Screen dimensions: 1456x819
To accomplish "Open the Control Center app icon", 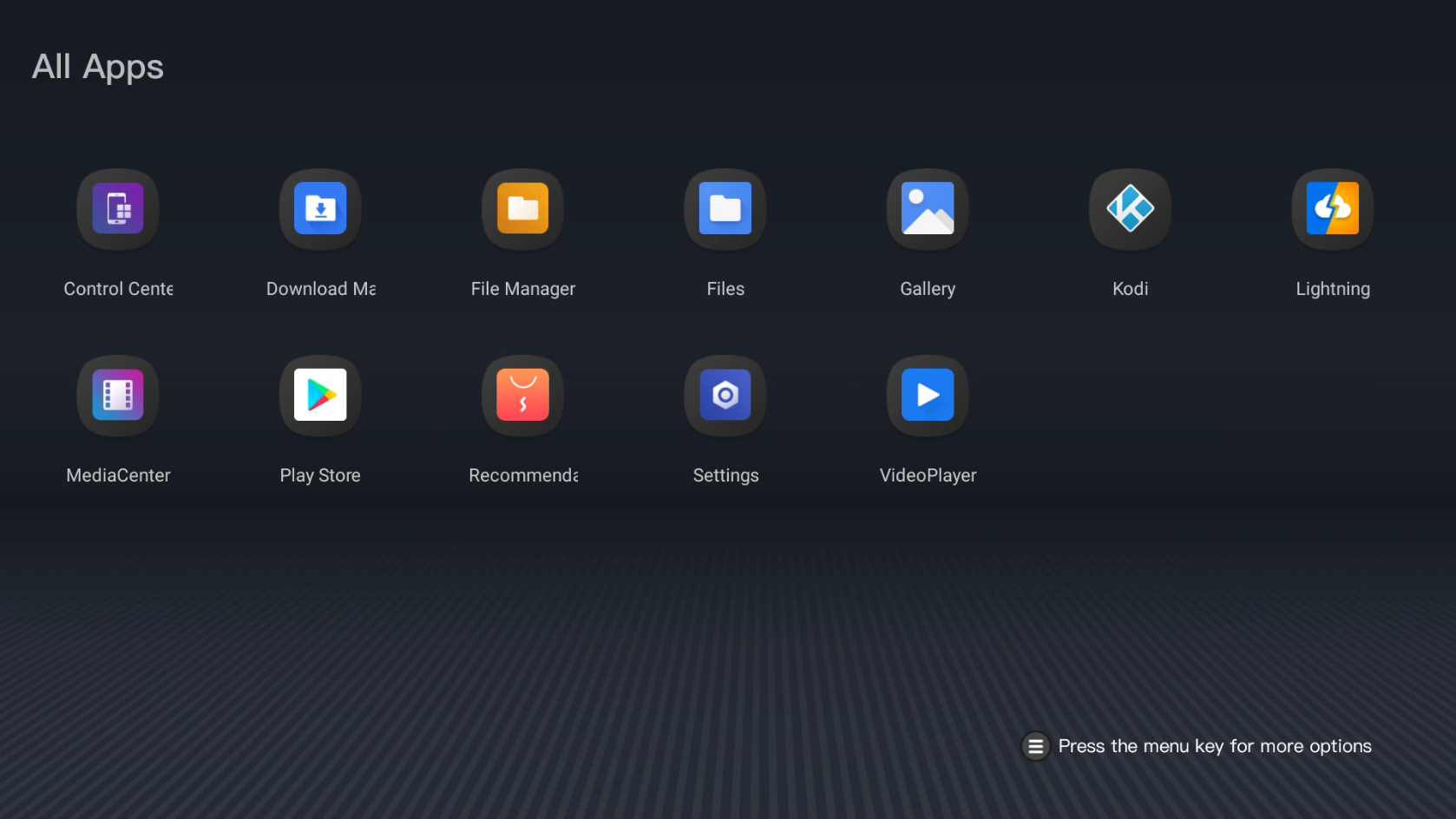I will (x=118, y=209).
